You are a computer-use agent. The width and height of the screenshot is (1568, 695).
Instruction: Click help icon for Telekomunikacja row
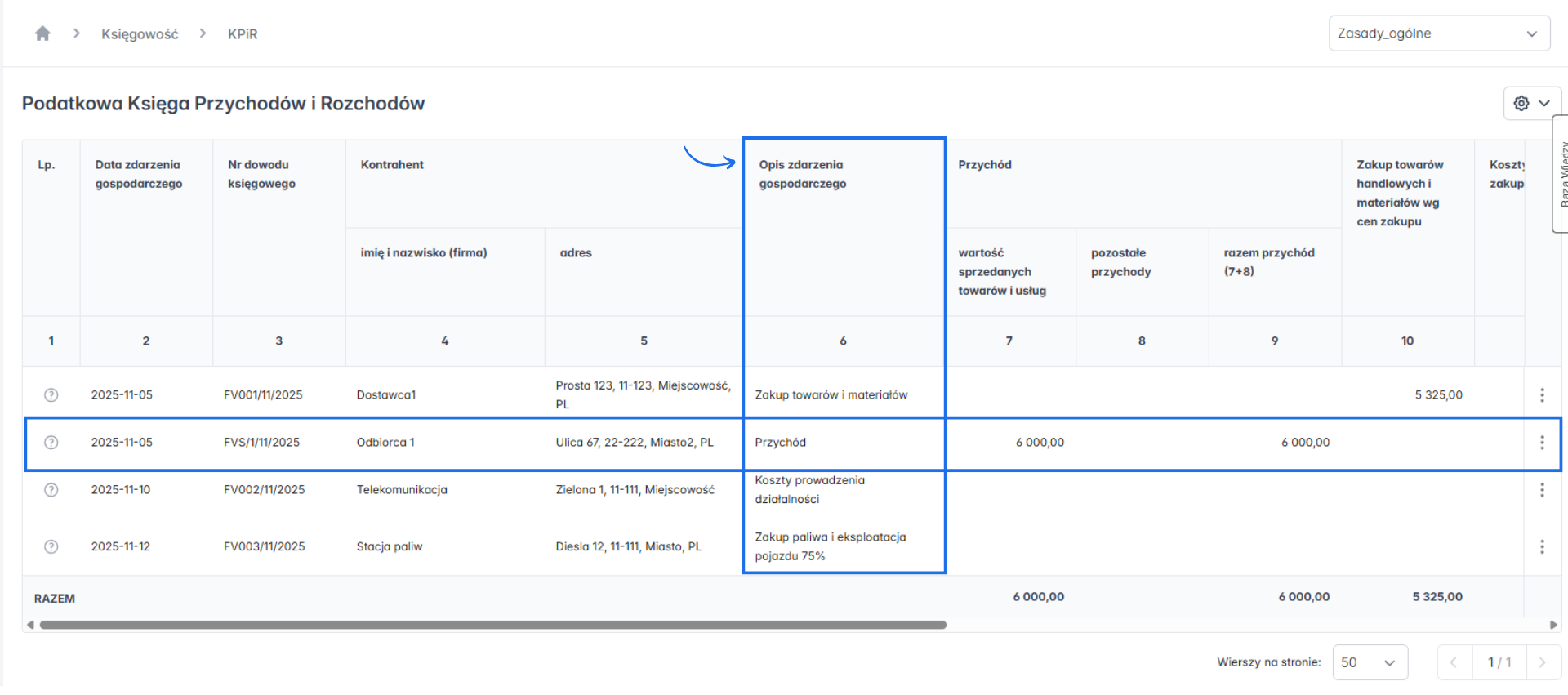(x=51, y=490)
